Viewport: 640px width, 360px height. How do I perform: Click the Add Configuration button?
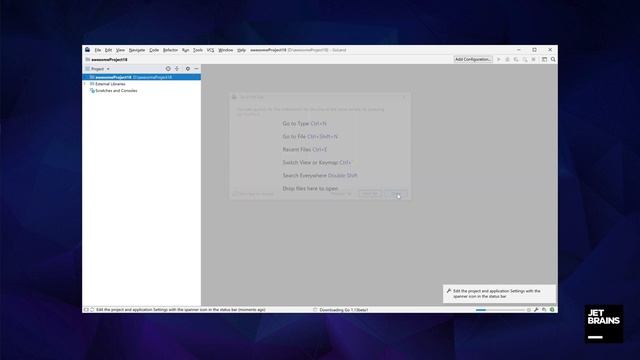click(x=473, y=59)
